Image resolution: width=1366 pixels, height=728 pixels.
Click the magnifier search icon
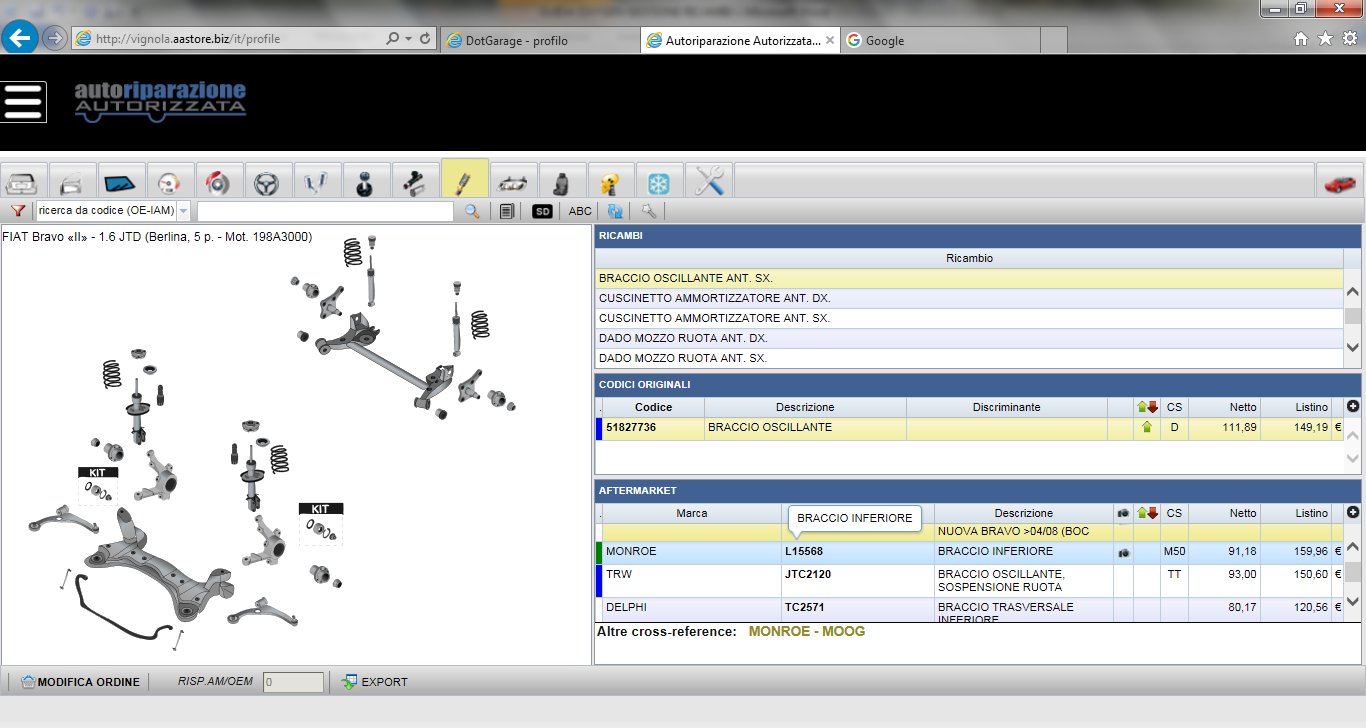[x=472, y=211]
